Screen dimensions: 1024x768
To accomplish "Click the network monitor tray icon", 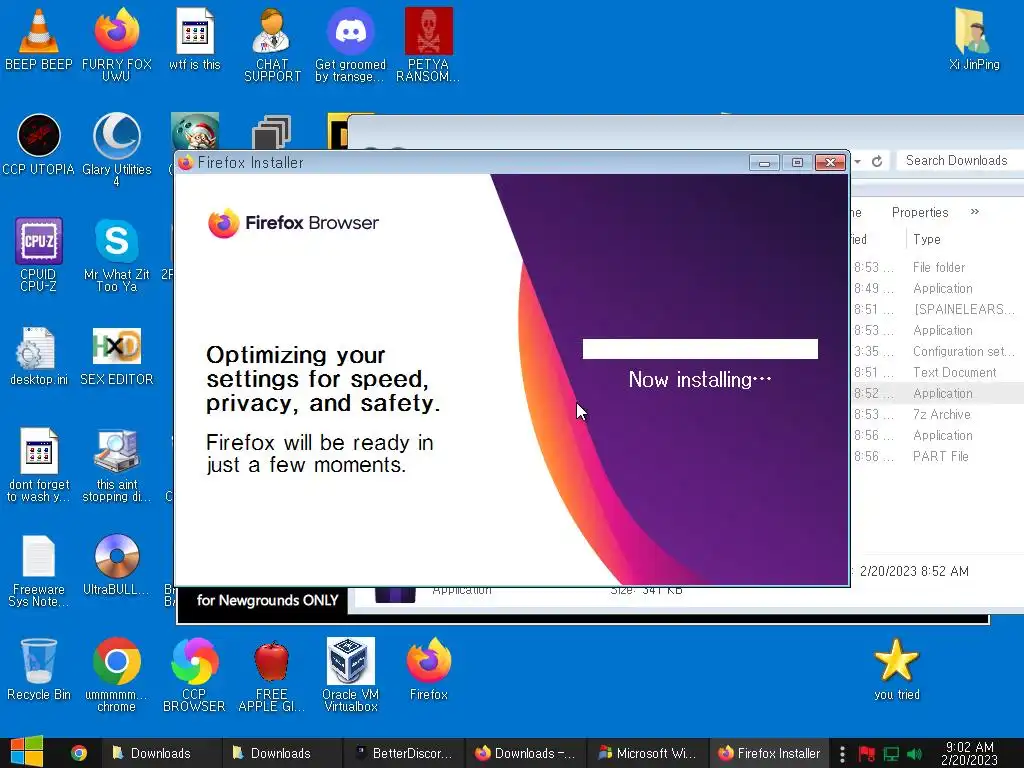I will tap(891, 754).
